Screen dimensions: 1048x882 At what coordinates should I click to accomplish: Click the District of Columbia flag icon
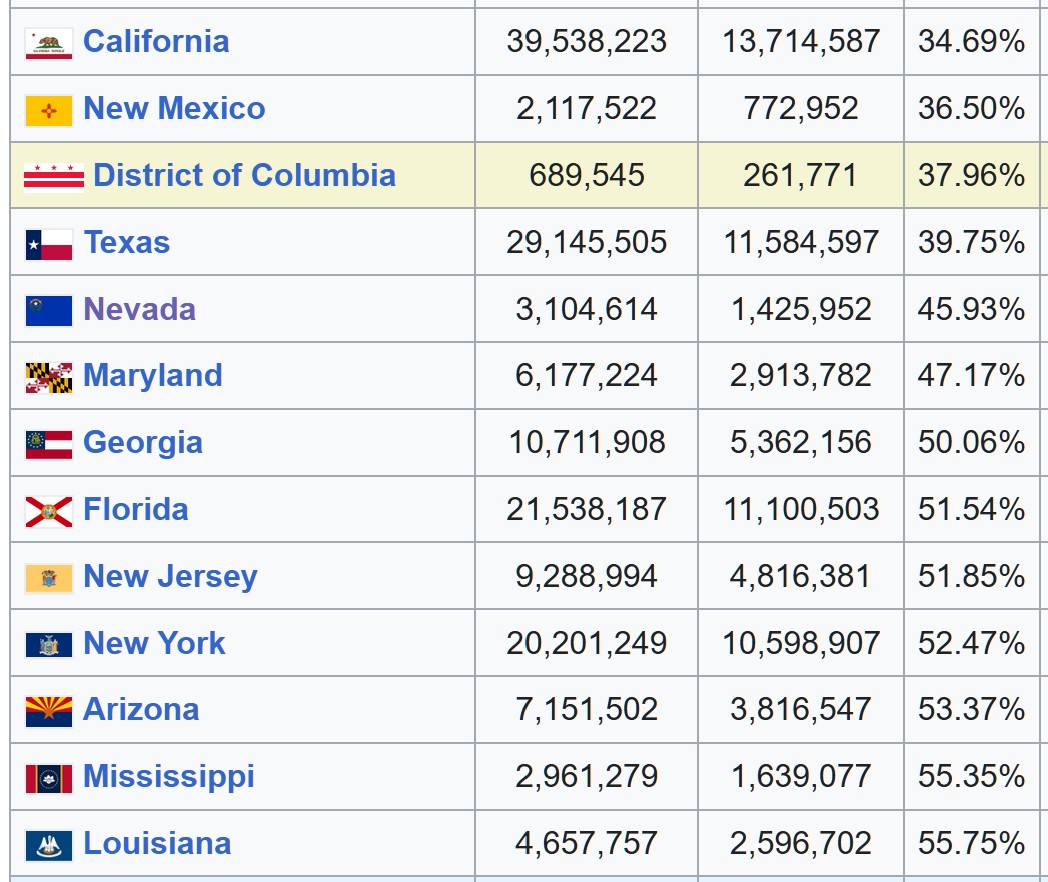click(x=54, y=177)
